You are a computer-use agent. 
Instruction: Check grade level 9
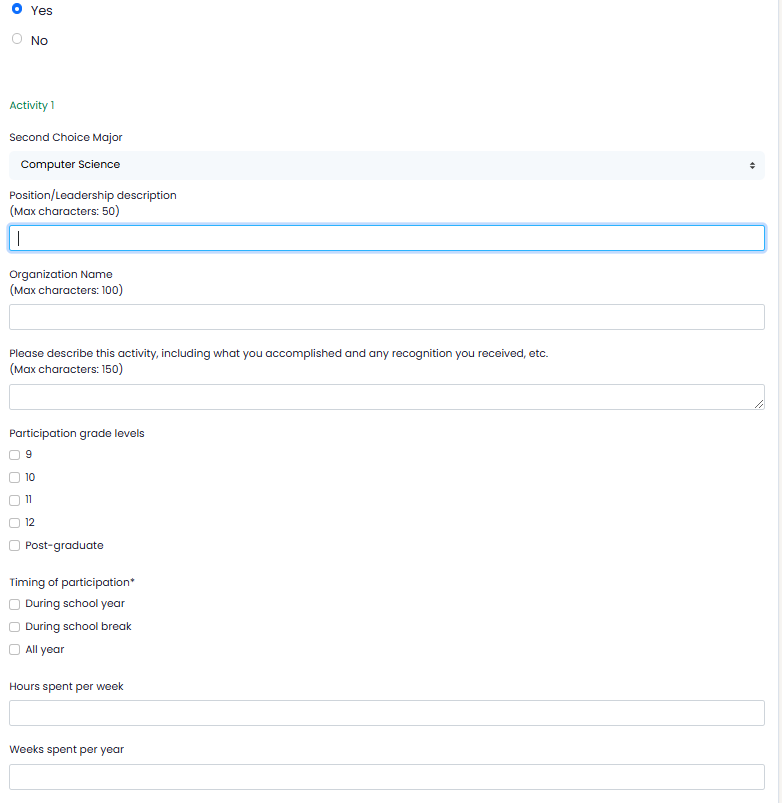click(14, 455)
